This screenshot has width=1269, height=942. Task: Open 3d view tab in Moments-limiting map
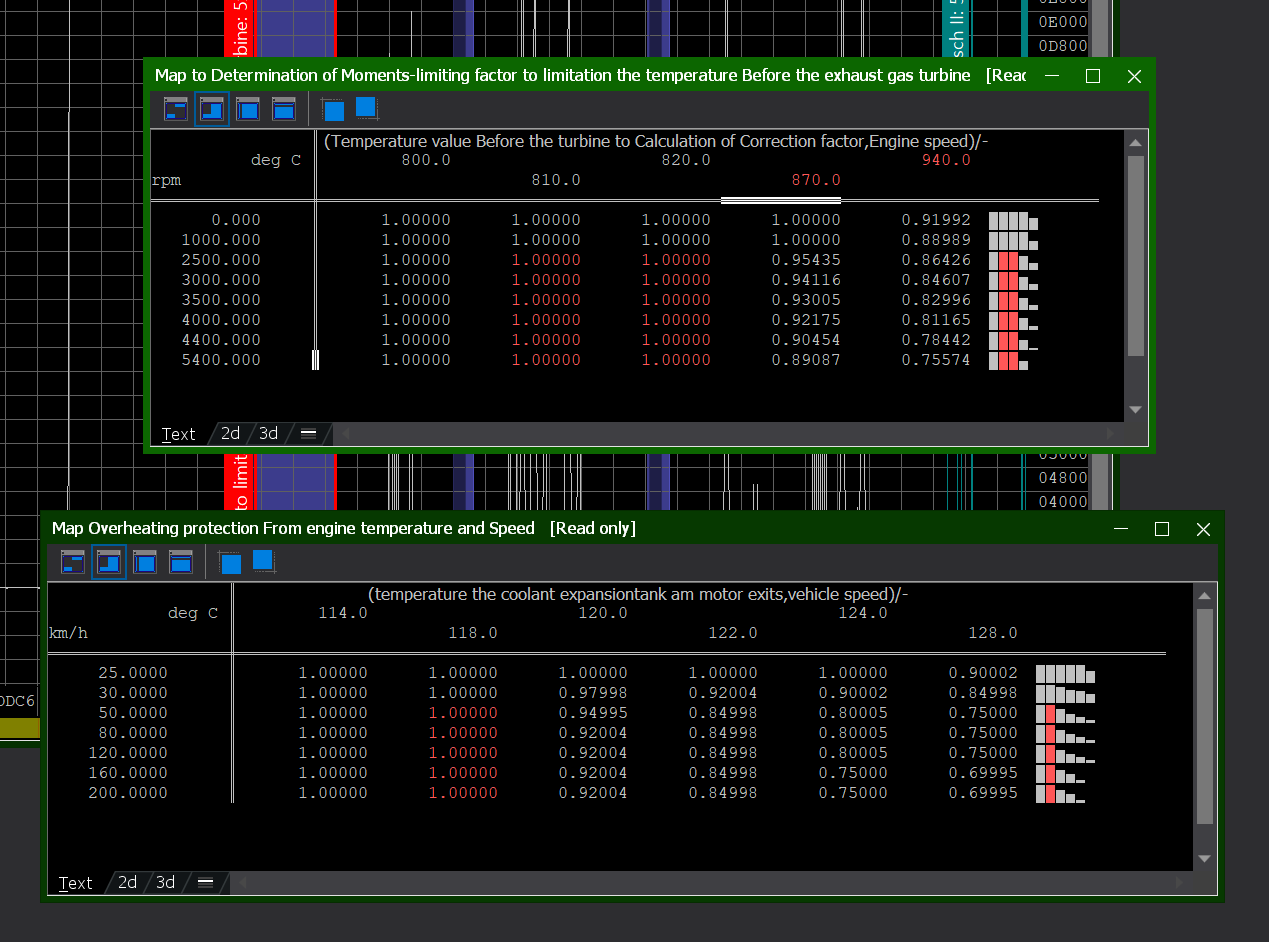tap(268, 433)
